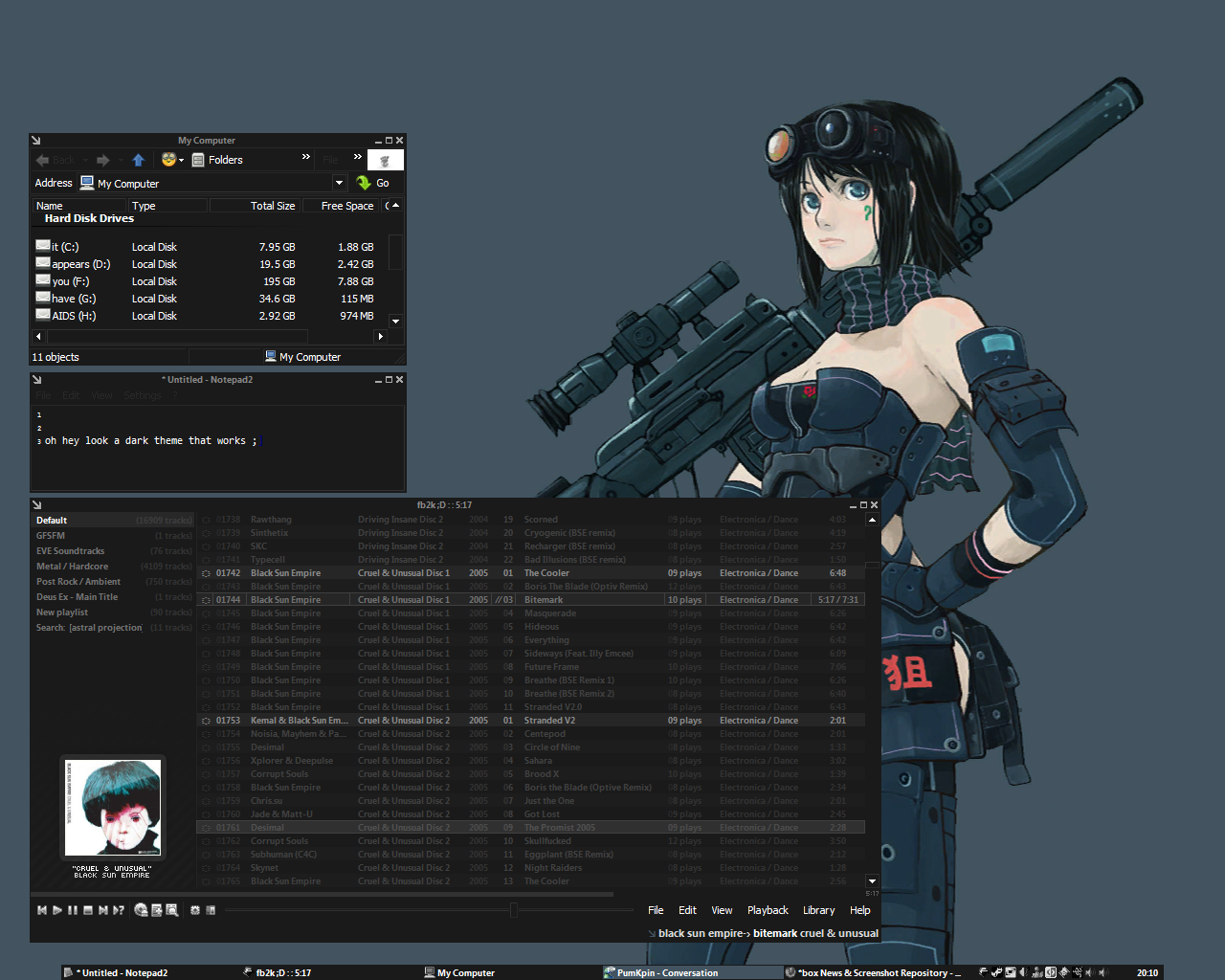Open the address bar dropdown in My Computer
This screenshot has width=1225, height=980.
coord(339,183)
